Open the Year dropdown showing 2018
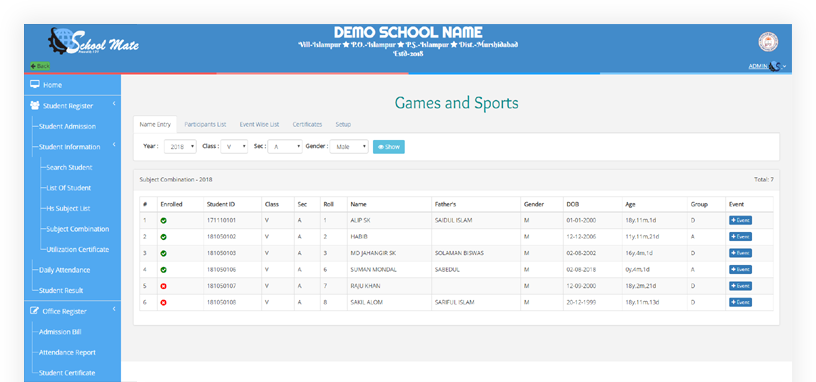The width and height of the screenshot is (816, 382). point(180,147)
